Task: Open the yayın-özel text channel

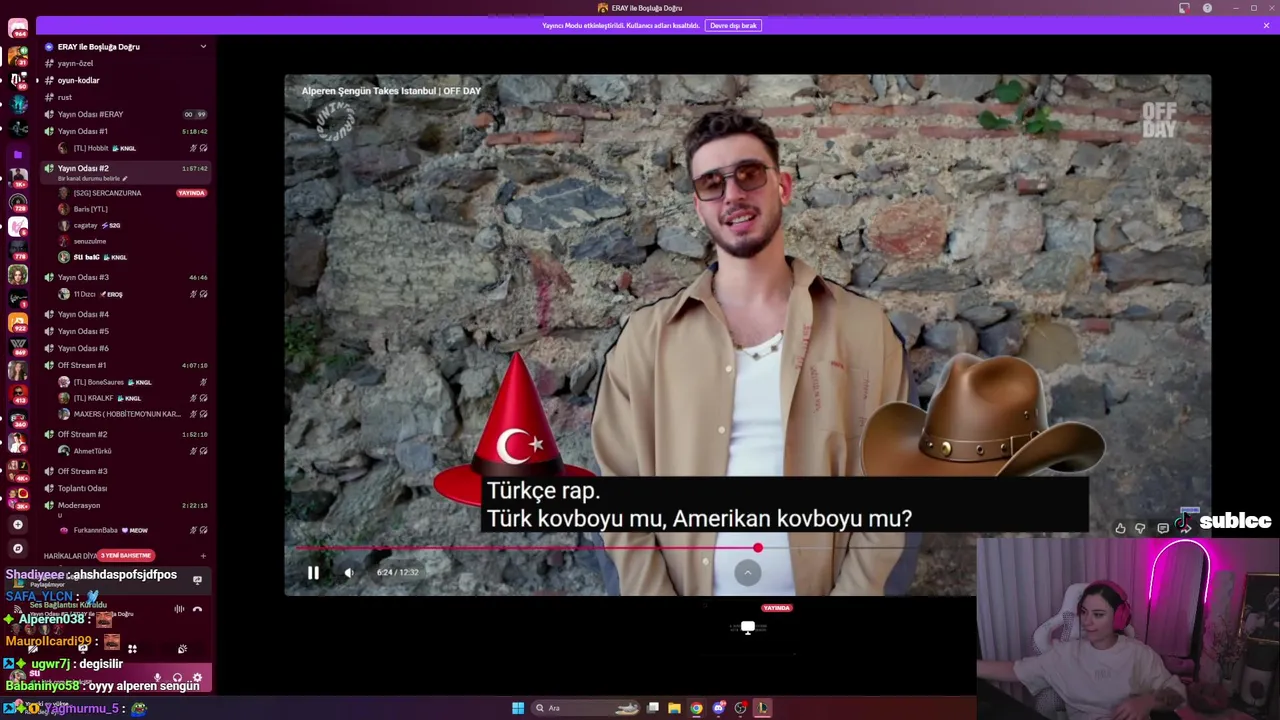Action: [125, 63]
